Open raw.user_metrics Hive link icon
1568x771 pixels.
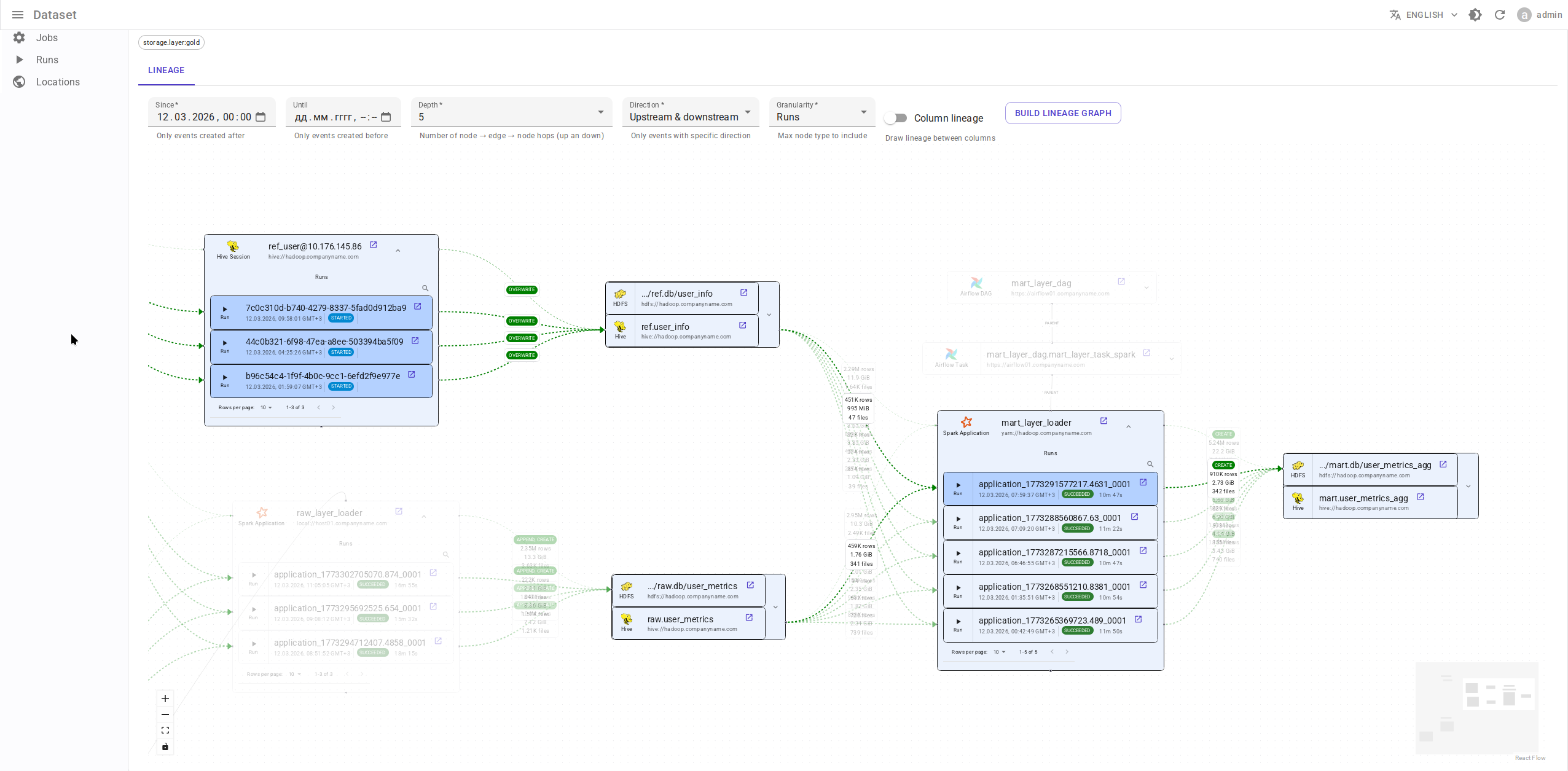749,618
